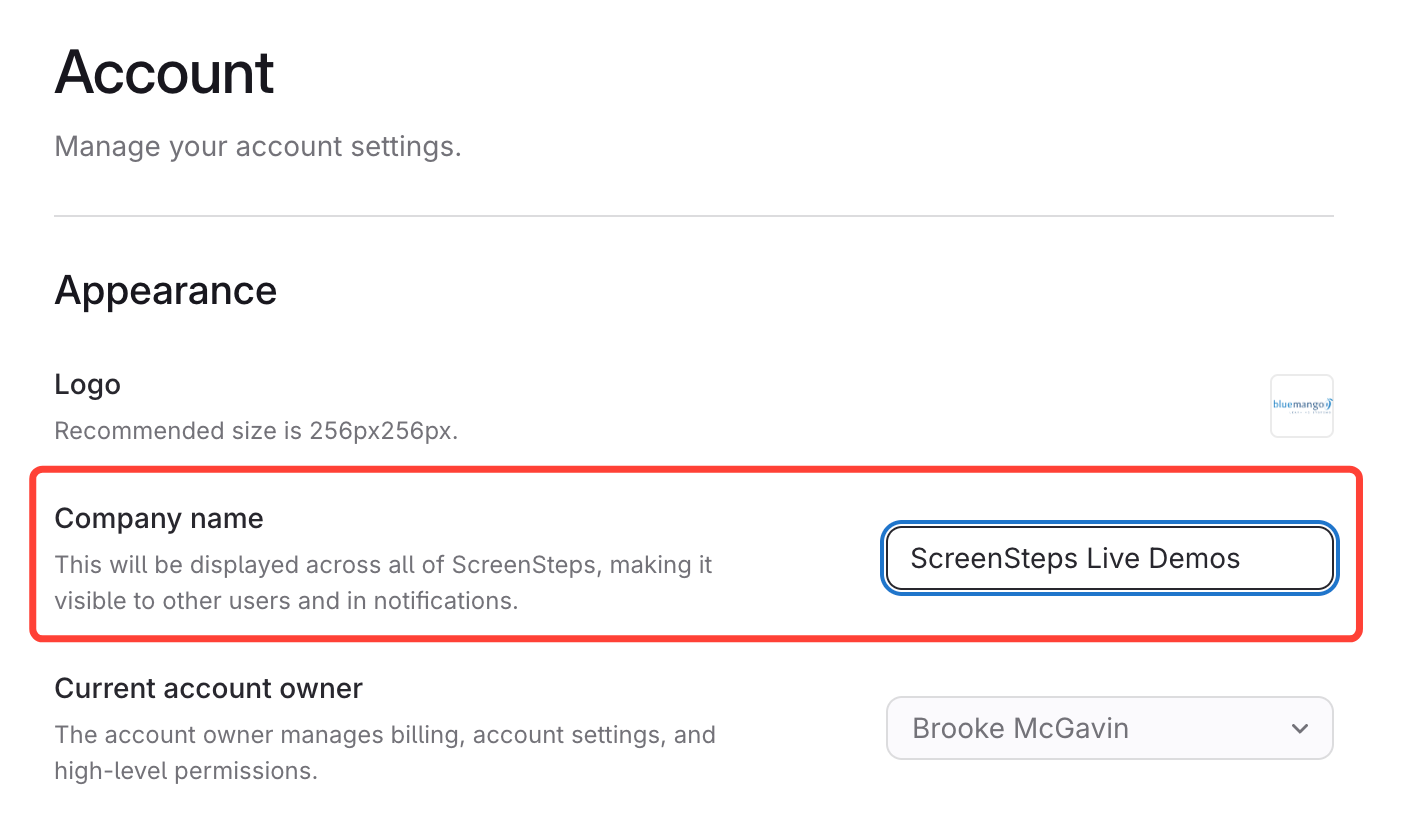Click the bluemango logo thumbnail
Image resolution: width=1404 pixels, height=832 pixels.
click(x=1301, y=406)
